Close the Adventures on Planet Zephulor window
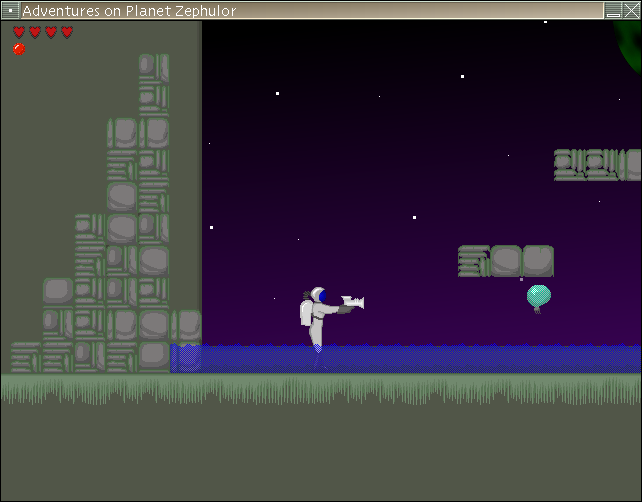Viewport: 642px width, 502px height. tap(631, 10)
